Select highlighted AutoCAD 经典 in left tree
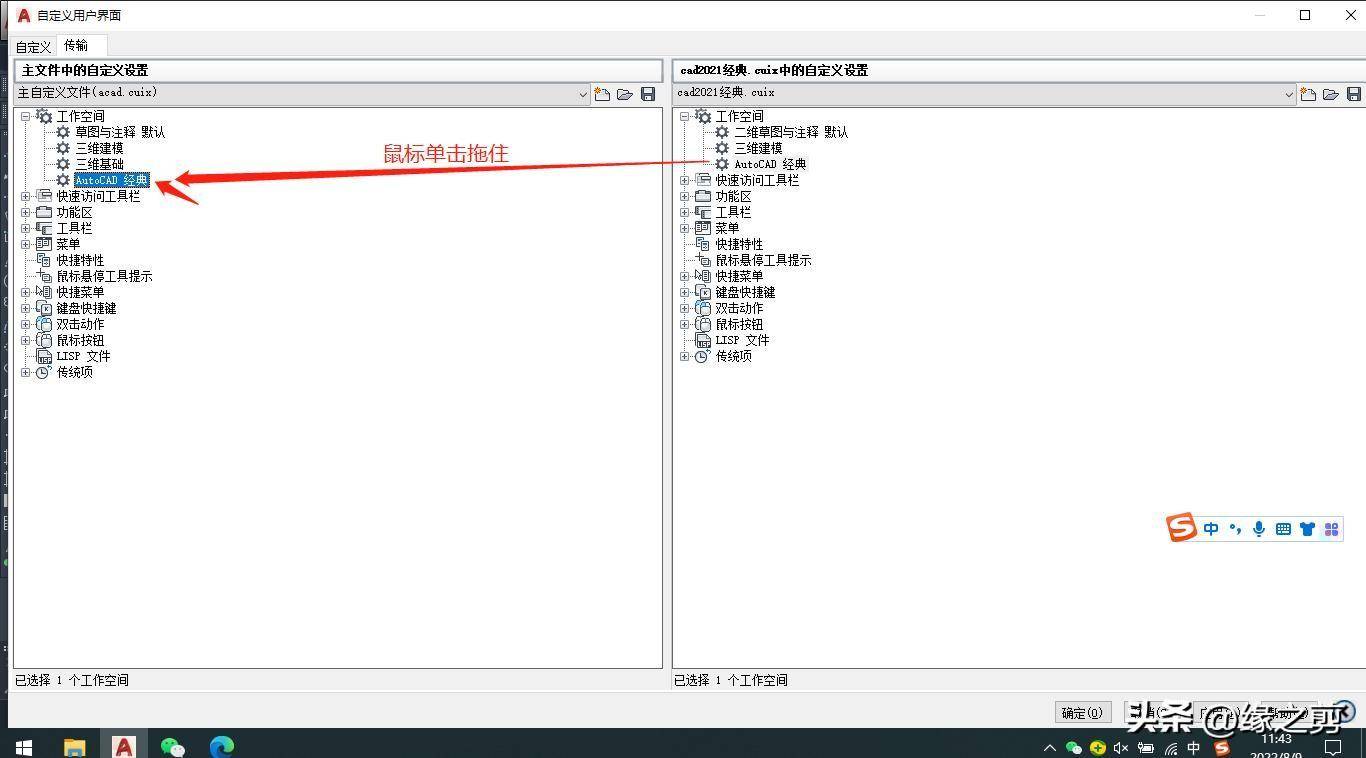Image resolution: width=1366 pixels, height=758 pixels. [x=112, y=180]
